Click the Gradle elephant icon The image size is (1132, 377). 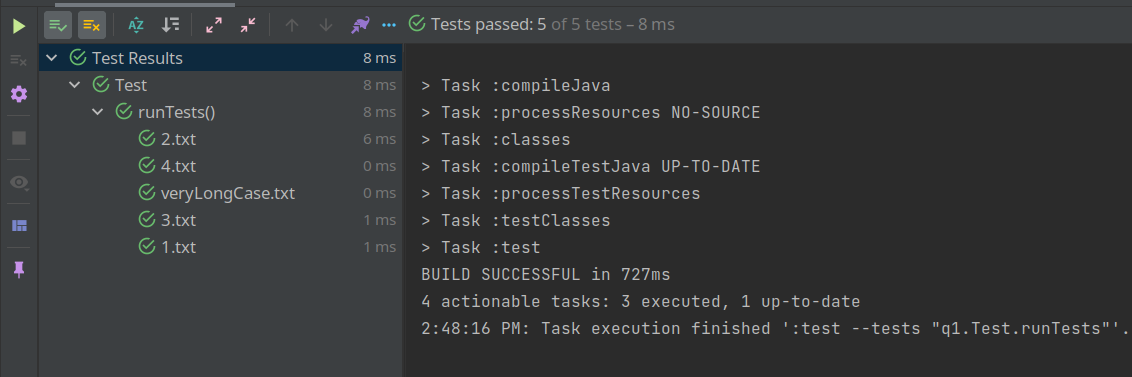(x=360, y=25)
